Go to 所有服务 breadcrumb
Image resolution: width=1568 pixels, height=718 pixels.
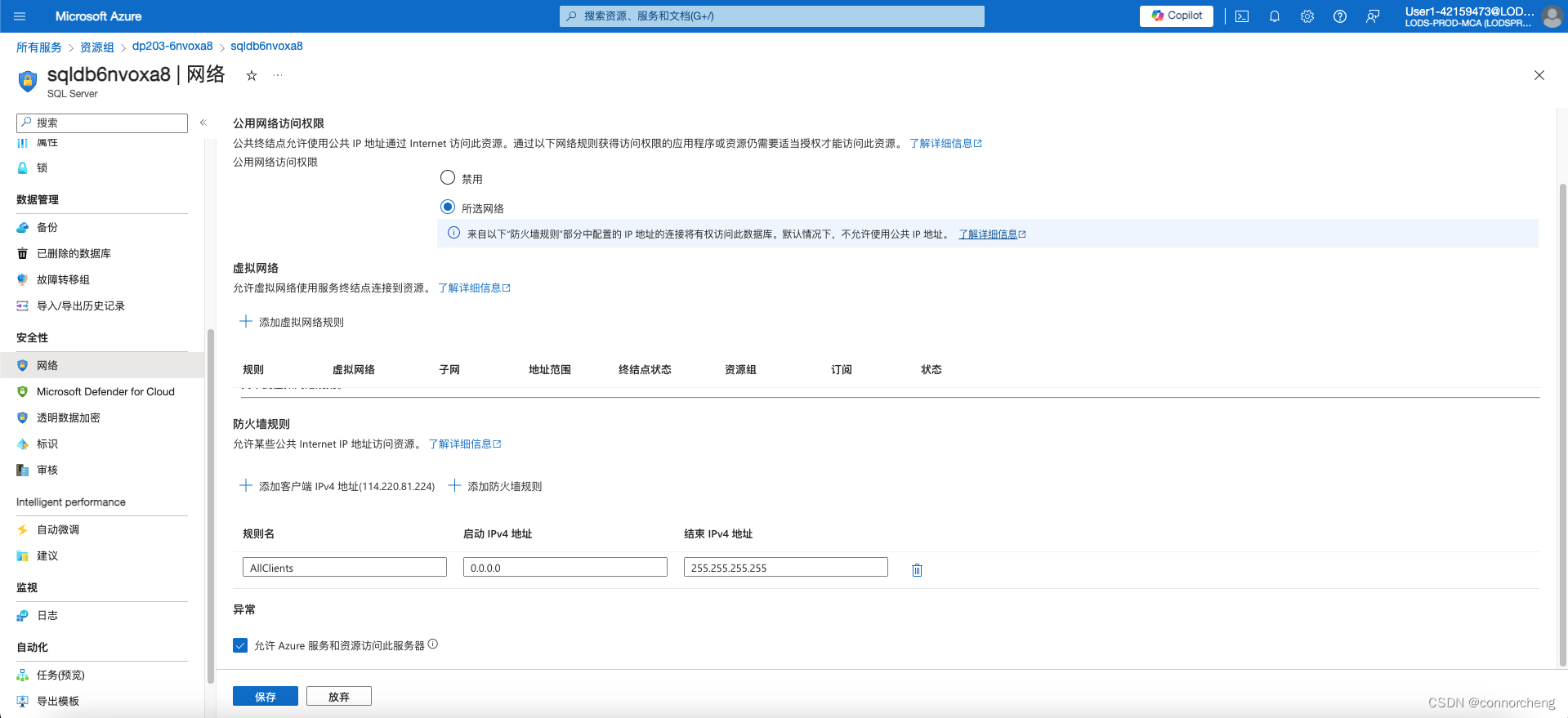tap(39, 47)
